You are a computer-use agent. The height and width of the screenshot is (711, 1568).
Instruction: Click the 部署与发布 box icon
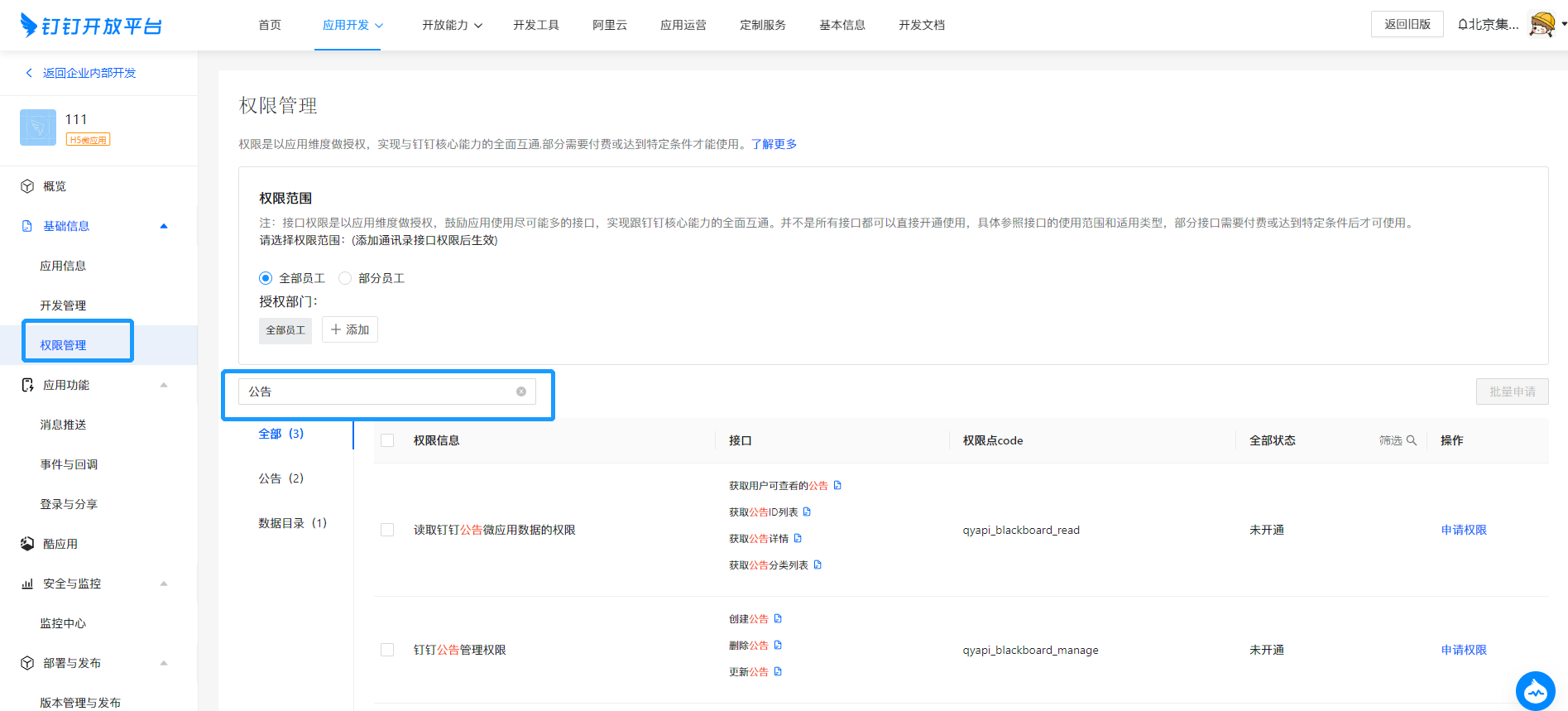coord(27,663)
